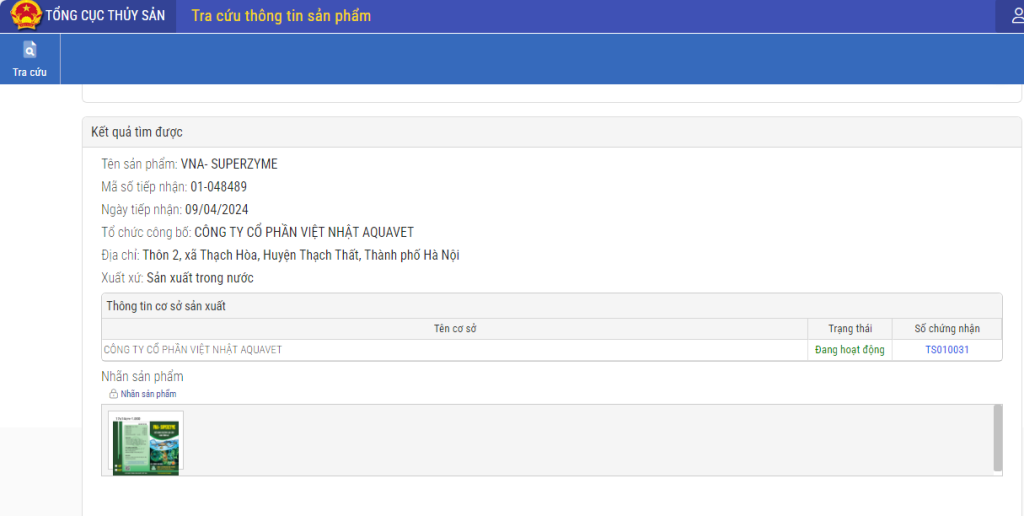Click the Tra cứu thông tin sản phẩm title
Screen dimensions: 1024x516
(281, 16)
